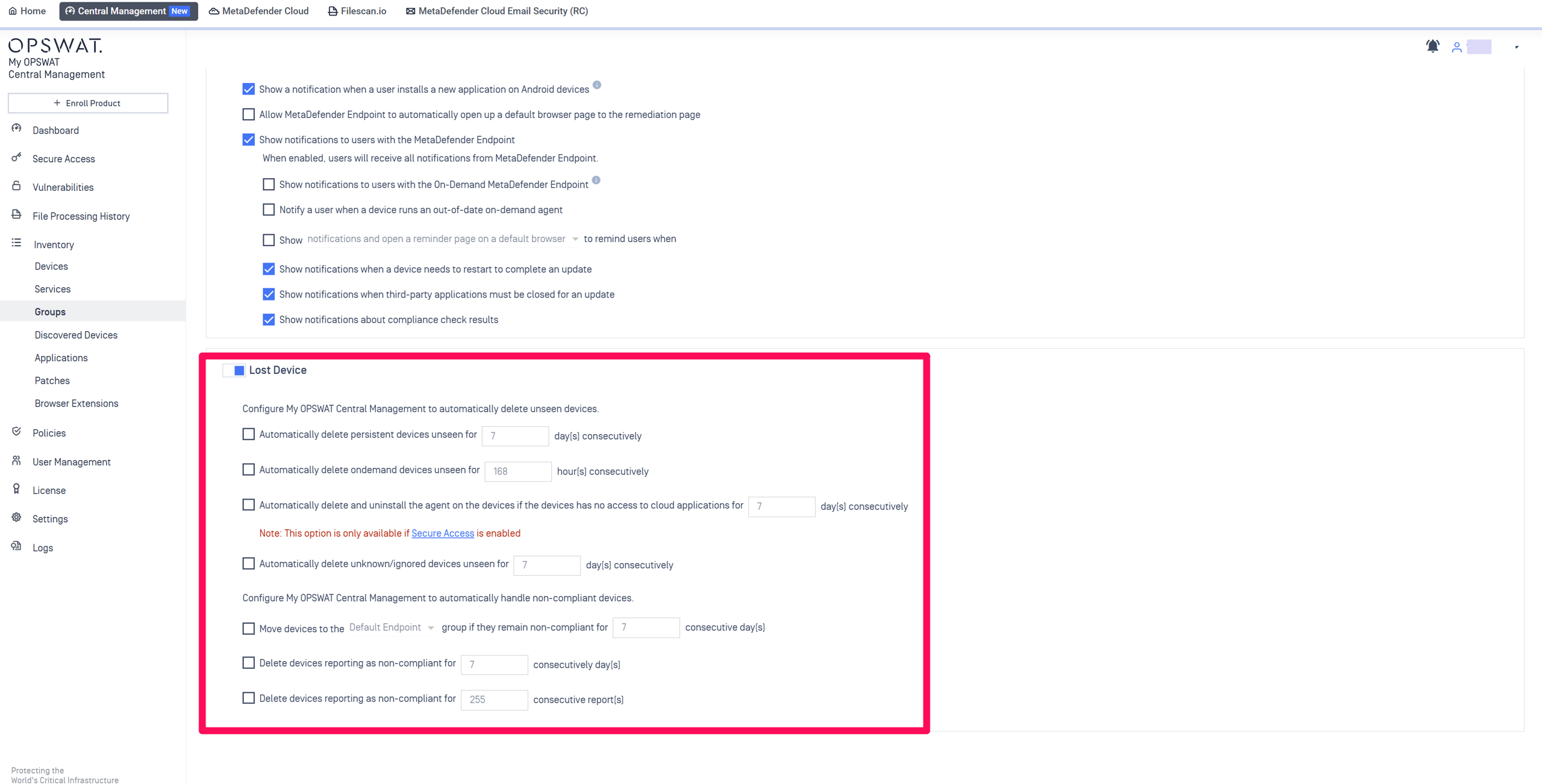Viewport: 1542px width, 784px height.
Task: Click the Vulnerabilities lock icon
Action: click(x=17, y=186)
